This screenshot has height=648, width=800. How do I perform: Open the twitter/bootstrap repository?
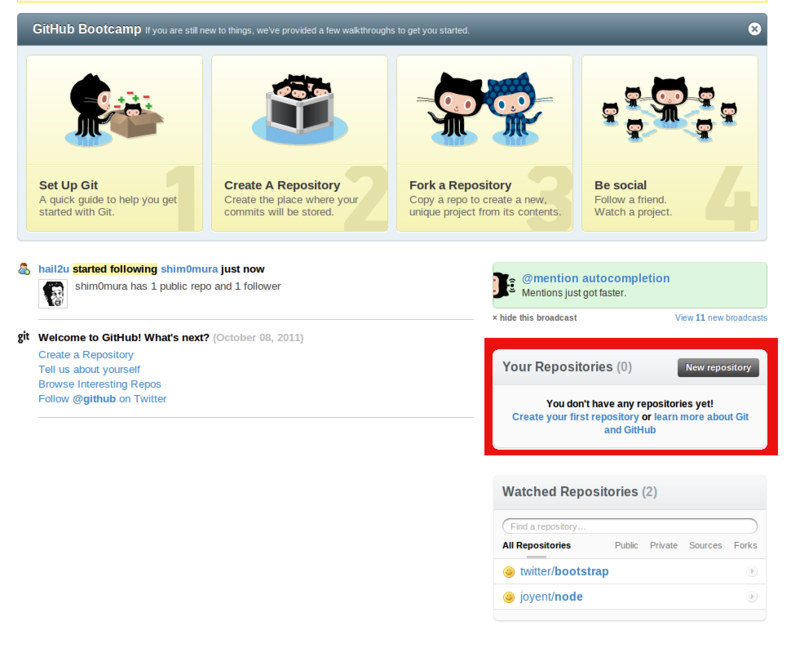tap(564, 571)
